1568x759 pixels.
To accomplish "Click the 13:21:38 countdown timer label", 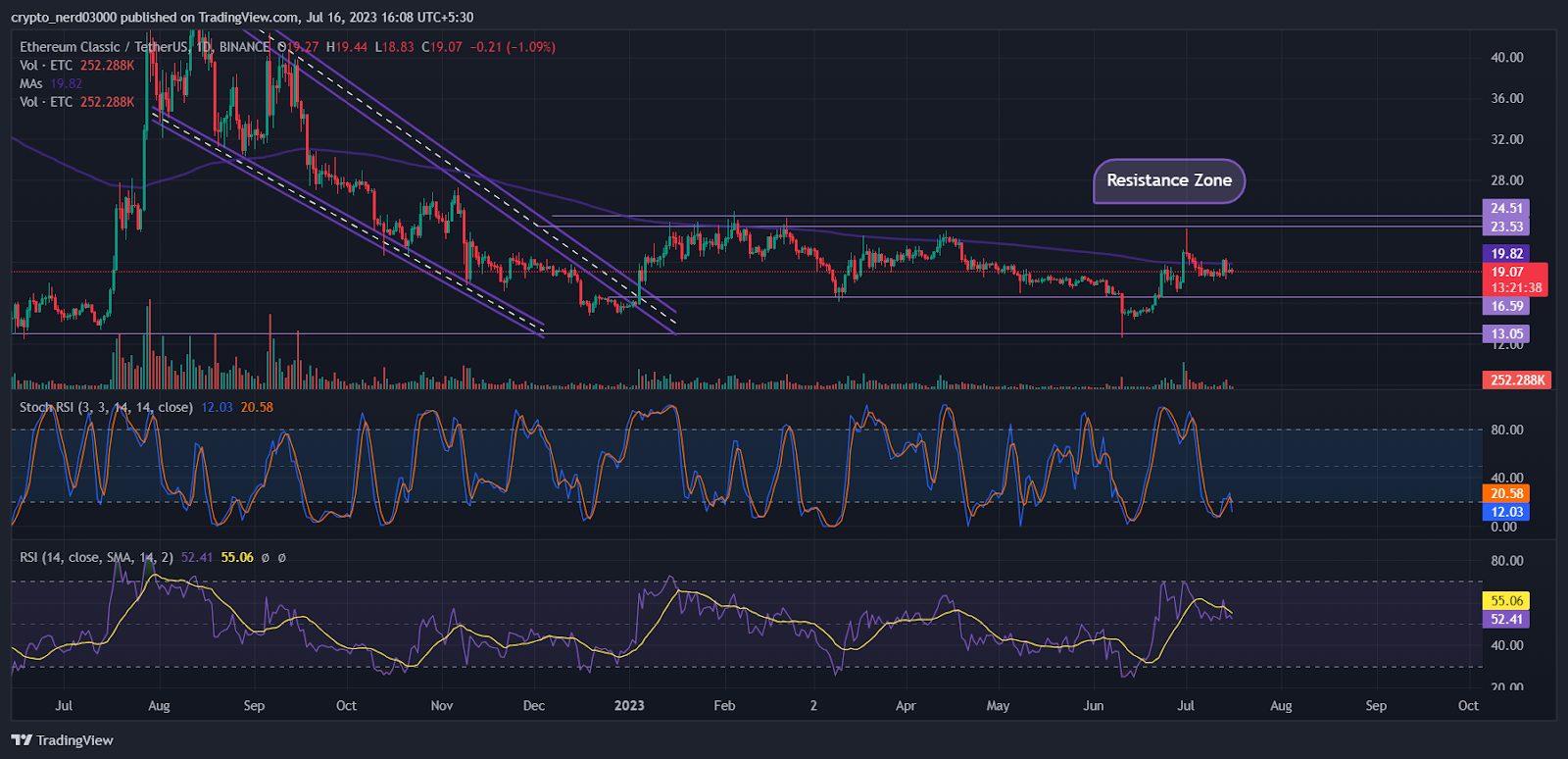I will point(1516,288).
